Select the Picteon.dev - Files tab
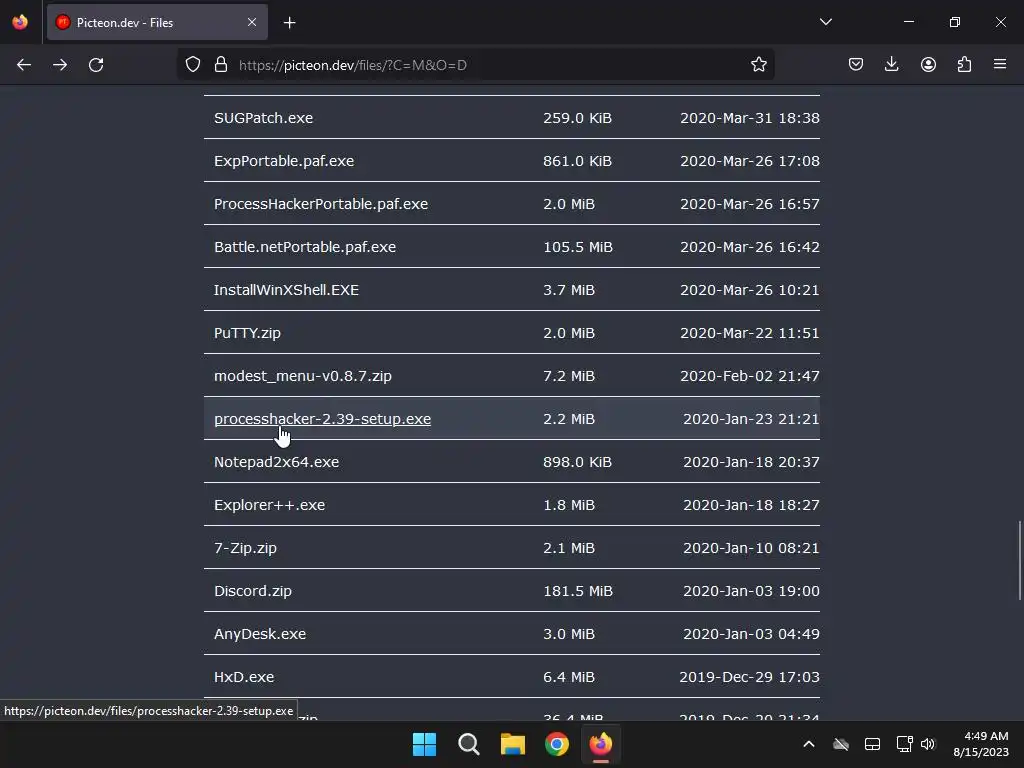 click(x=157, y=22)
